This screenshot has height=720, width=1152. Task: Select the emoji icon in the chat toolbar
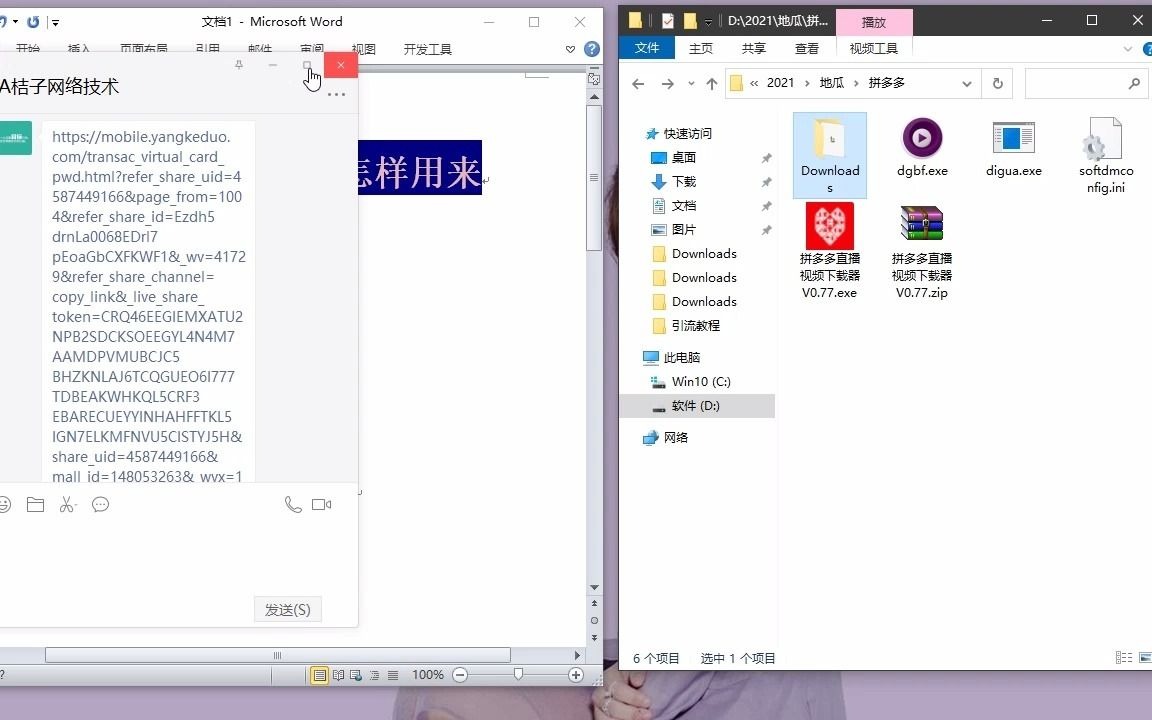[x=6, y=505]
